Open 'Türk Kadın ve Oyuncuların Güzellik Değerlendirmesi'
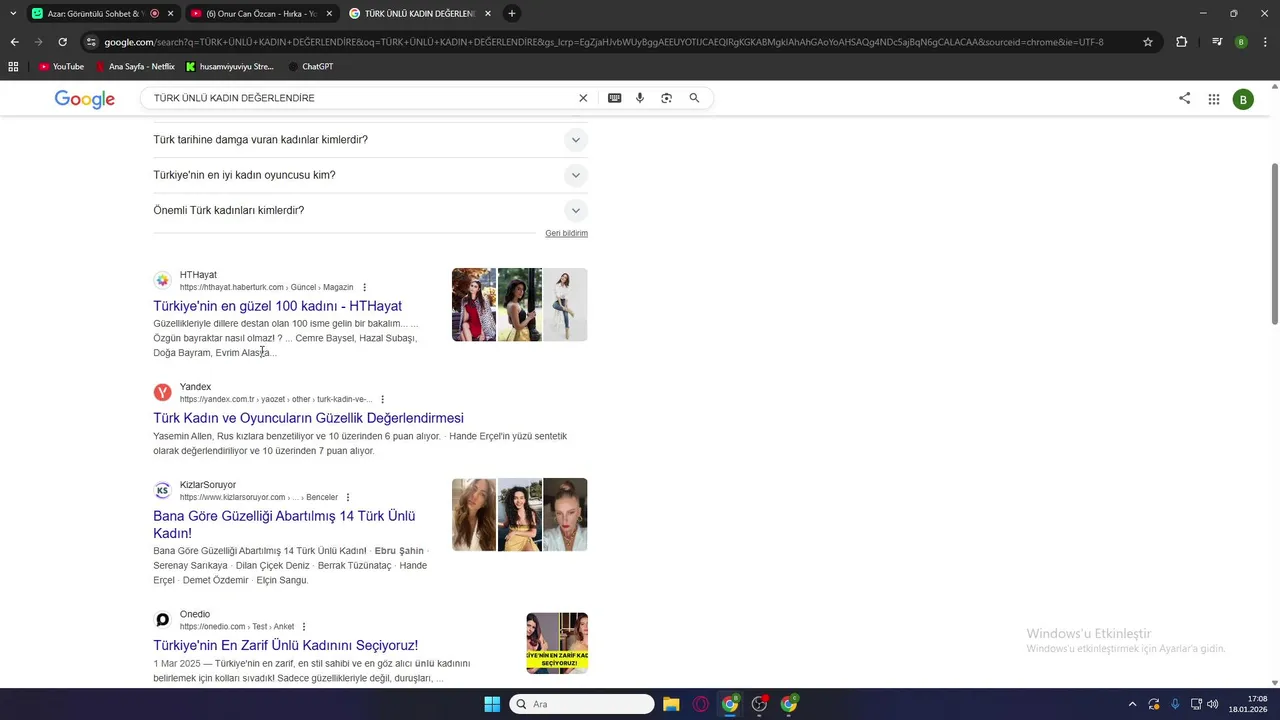The height and width of the screenshot is (720, 1280). click(308, 419)
